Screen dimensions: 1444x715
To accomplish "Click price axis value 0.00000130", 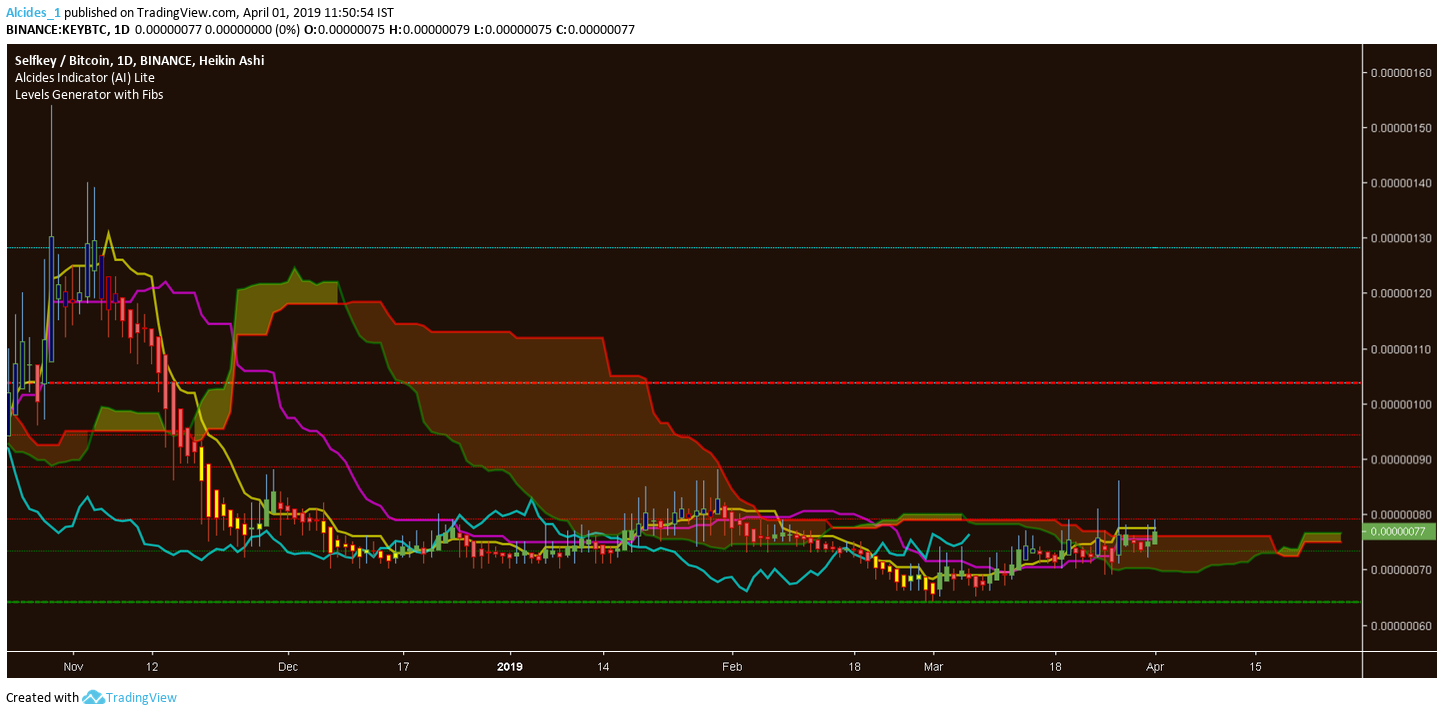I will [1400, 238].
